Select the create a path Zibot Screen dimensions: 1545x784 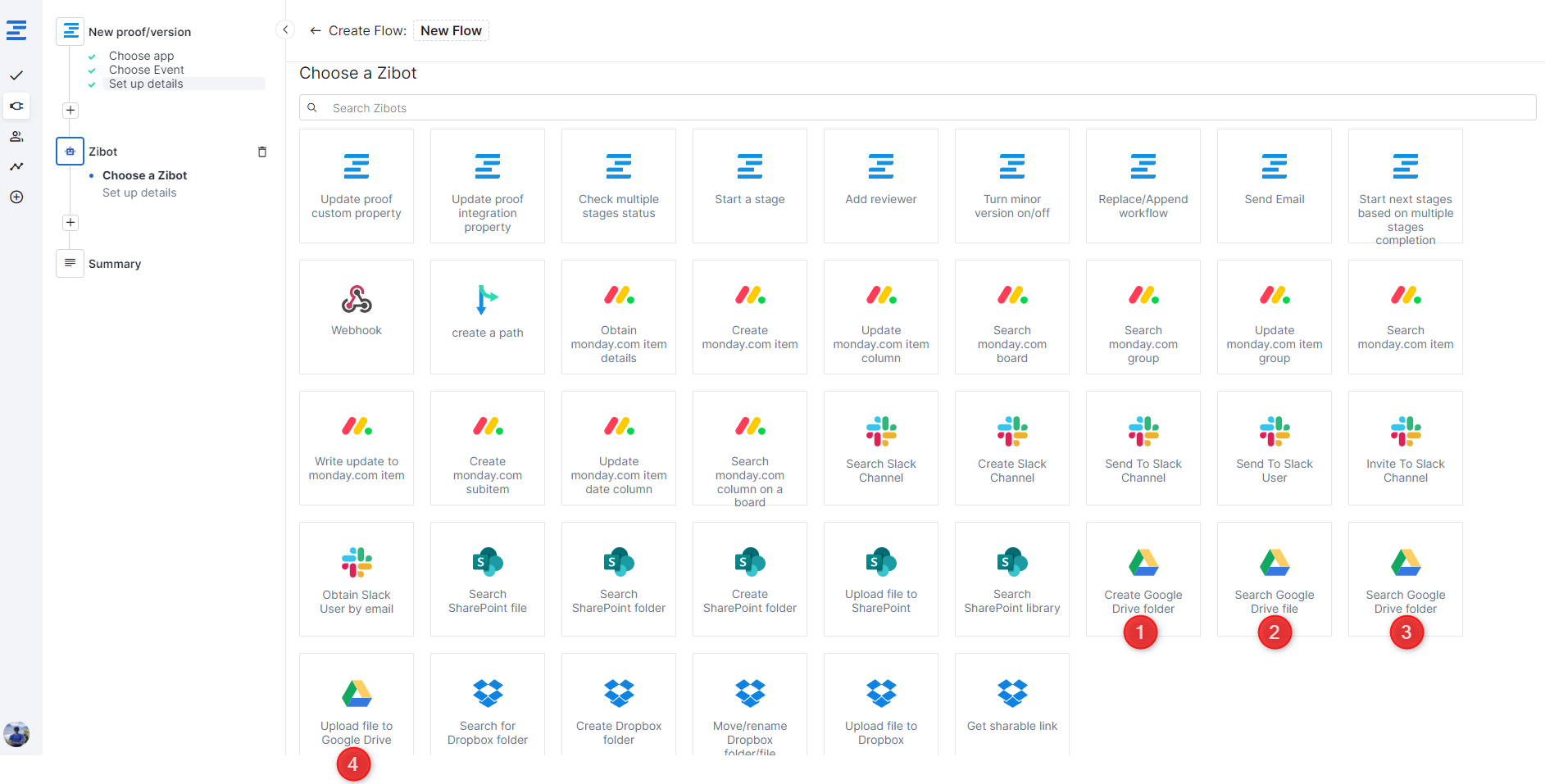[488, 316]
